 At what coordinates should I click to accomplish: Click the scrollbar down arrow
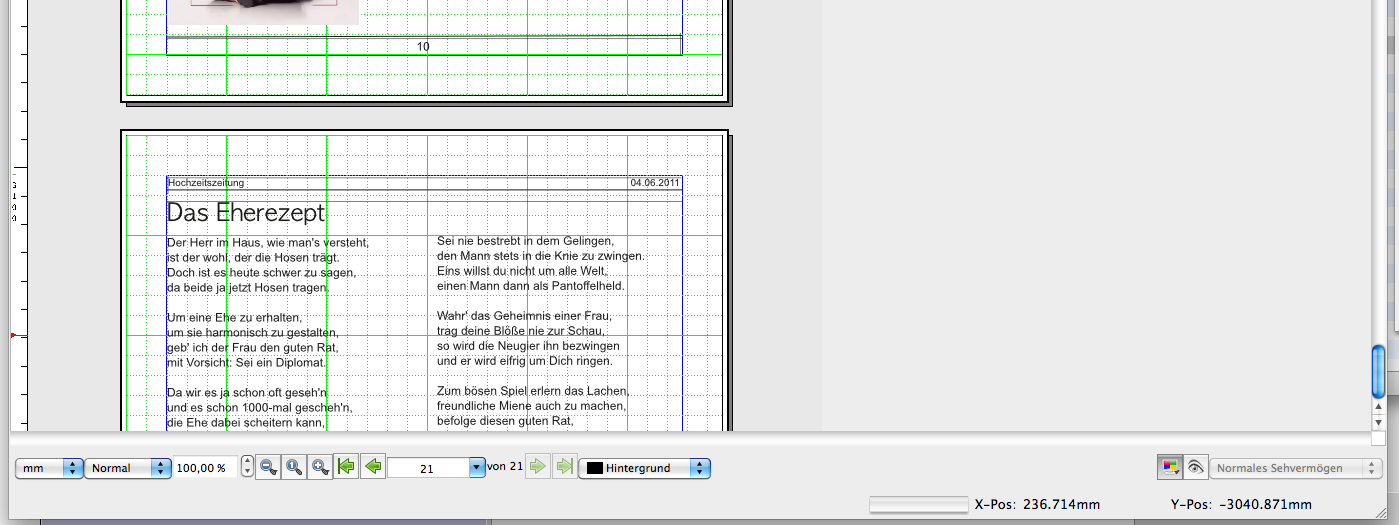pos(1378,421)
